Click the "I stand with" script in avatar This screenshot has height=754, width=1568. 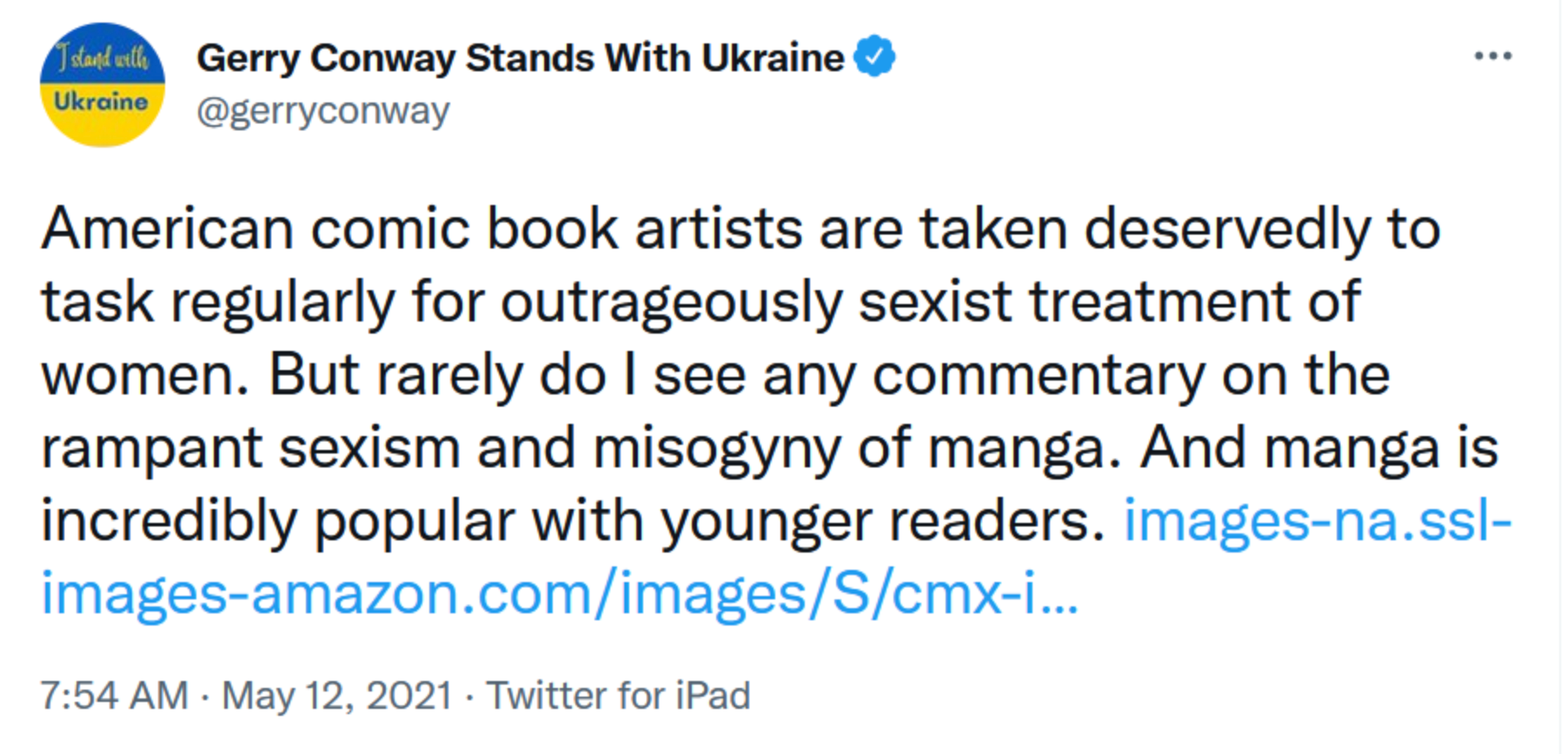102,57
